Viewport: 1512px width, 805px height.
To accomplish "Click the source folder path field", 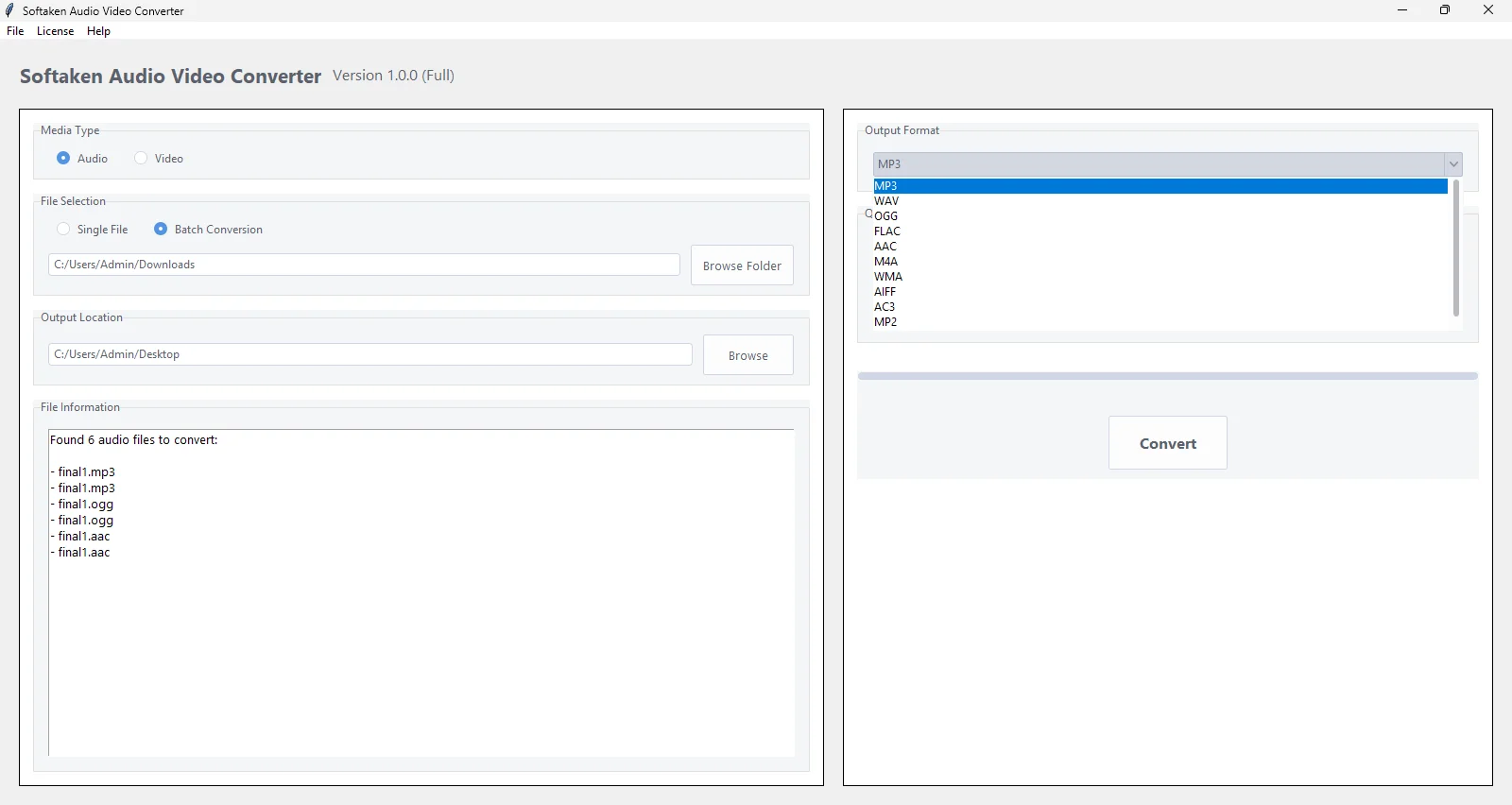I will [364, 265].
